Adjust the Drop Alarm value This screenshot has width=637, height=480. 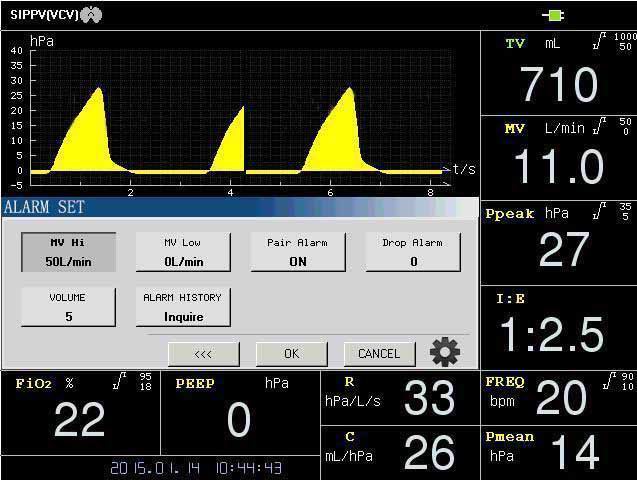pos(413,252)
